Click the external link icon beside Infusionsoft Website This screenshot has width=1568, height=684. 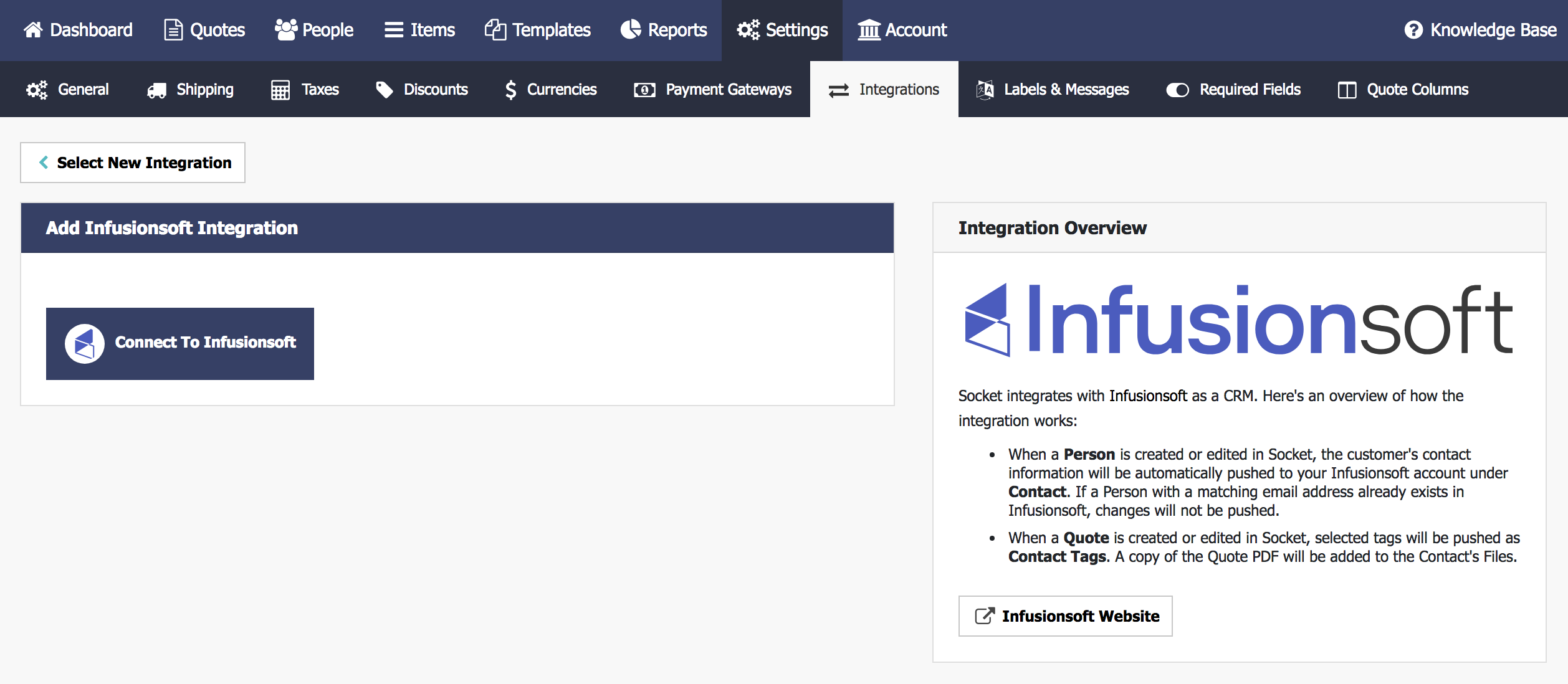[985, 616]
